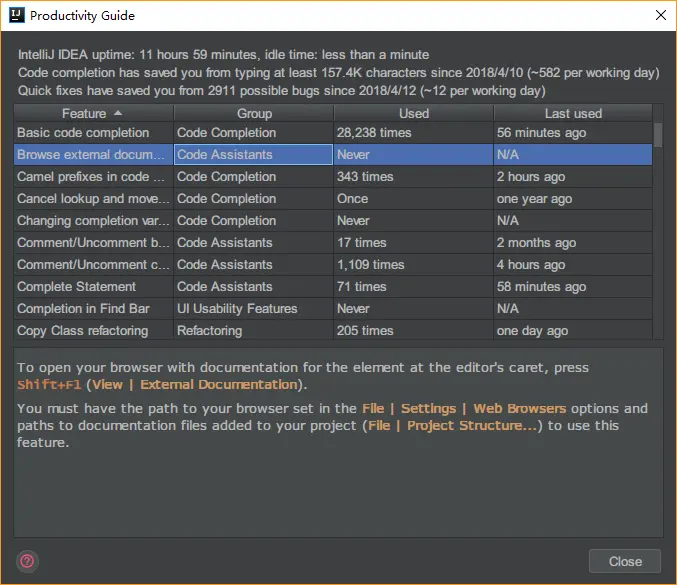Click the 343 times cell

click(x=414, y=177)
